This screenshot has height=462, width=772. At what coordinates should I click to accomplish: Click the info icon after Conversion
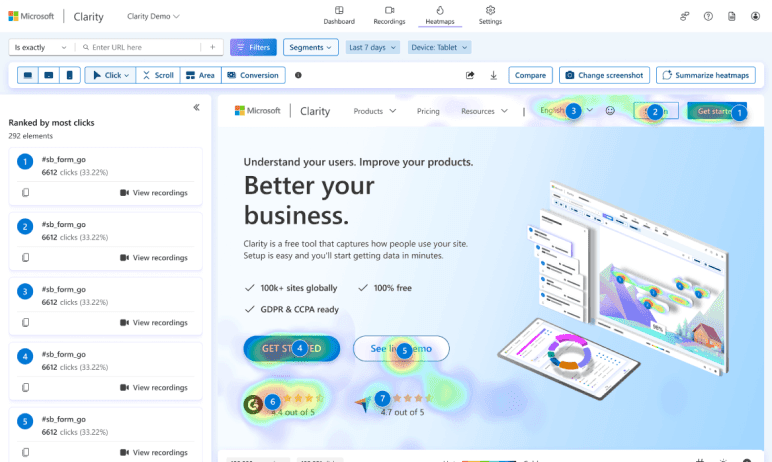[x=298, y=75]
